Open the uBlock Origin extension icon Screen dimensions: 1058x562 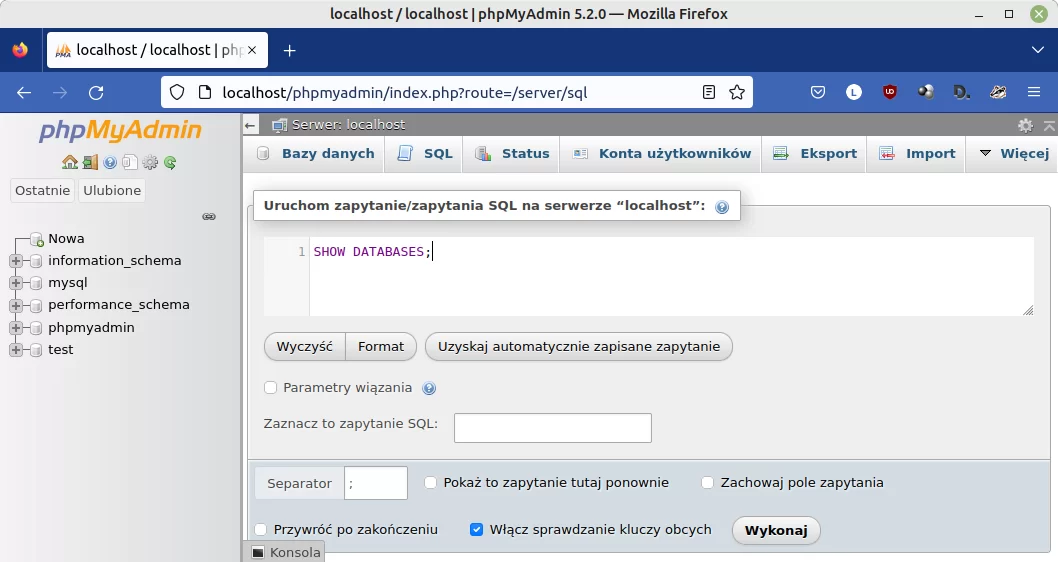(890, 92)
